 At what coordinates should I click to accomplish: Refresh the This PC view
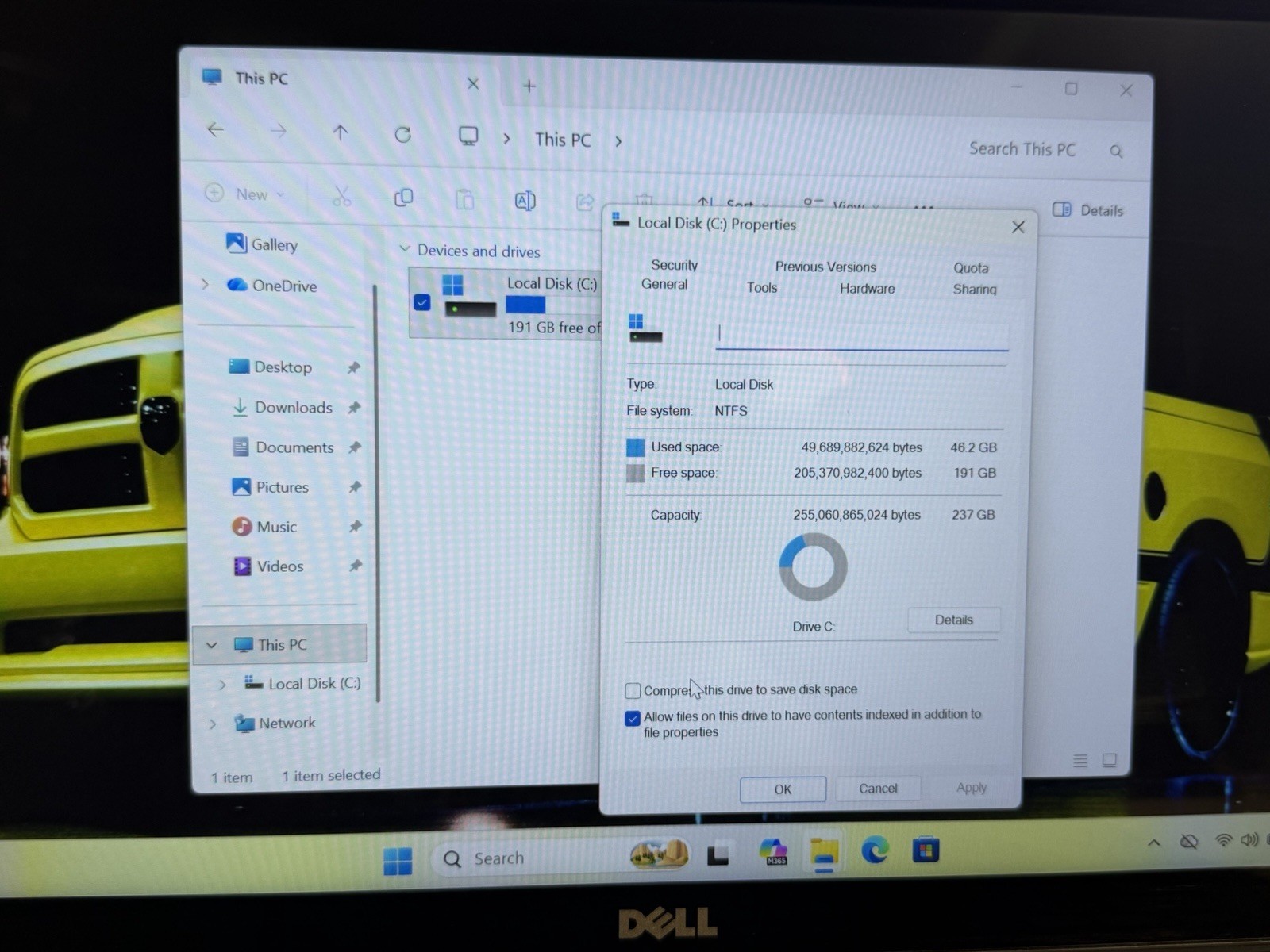pos(403,135)
